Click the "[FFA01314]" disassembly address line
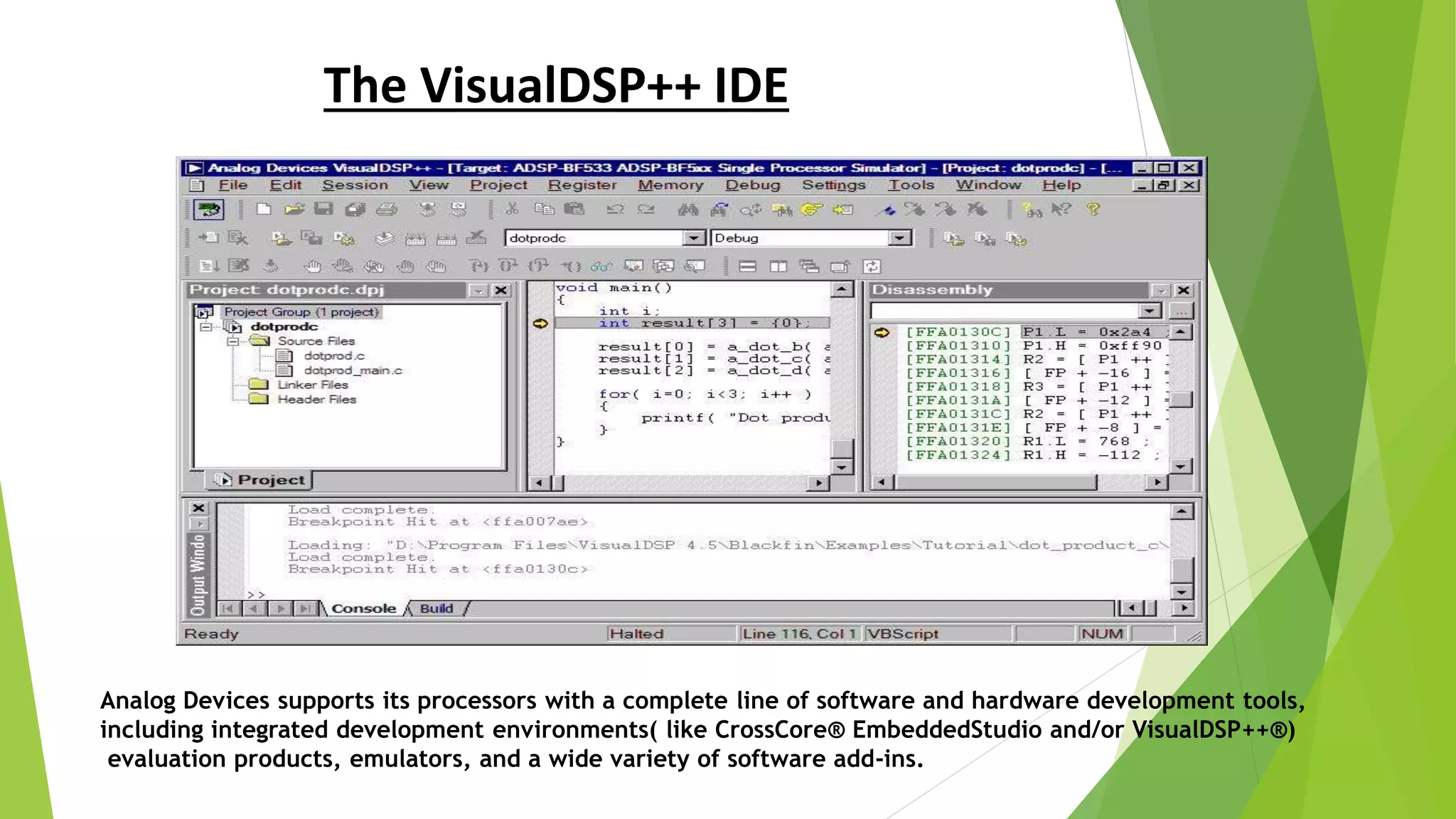1456x819 pixels. point(957,360)
